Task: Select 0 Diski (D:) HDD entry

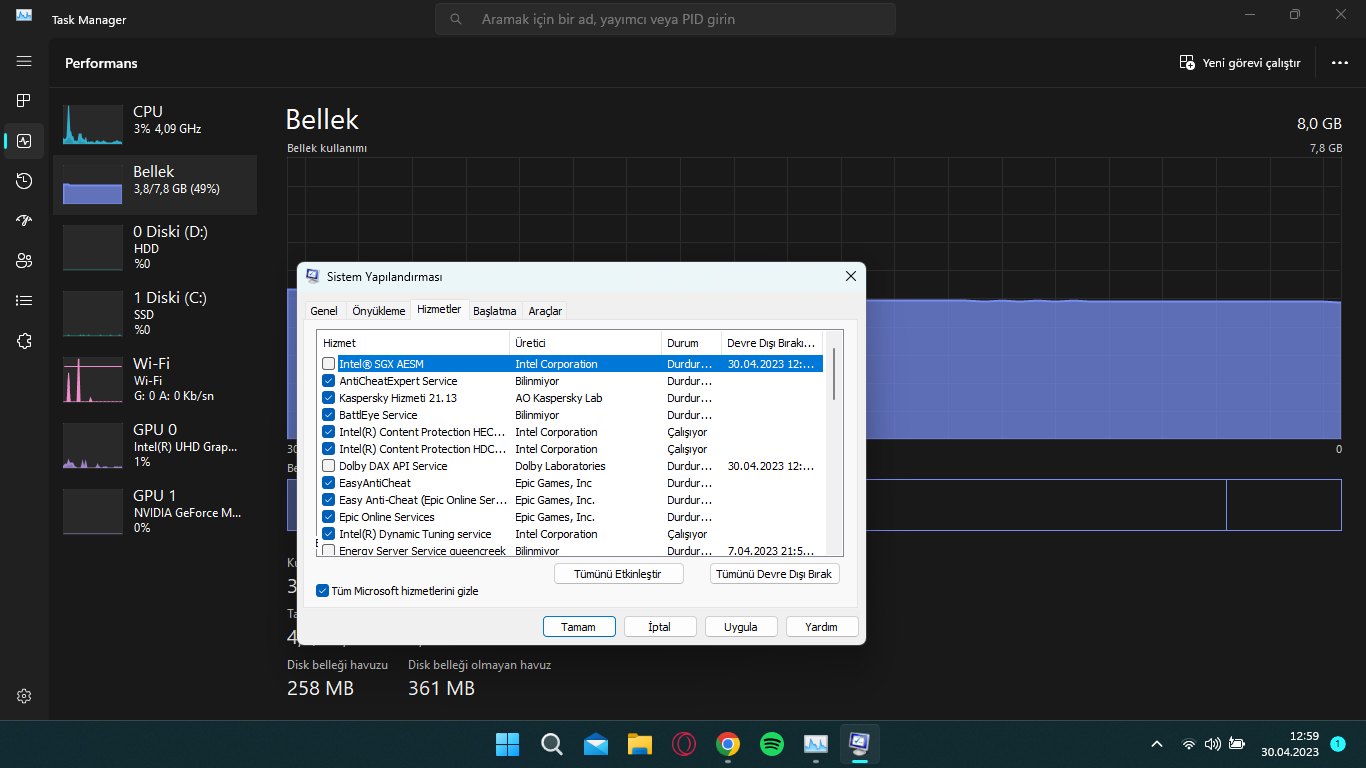Action: coord(155,246)
